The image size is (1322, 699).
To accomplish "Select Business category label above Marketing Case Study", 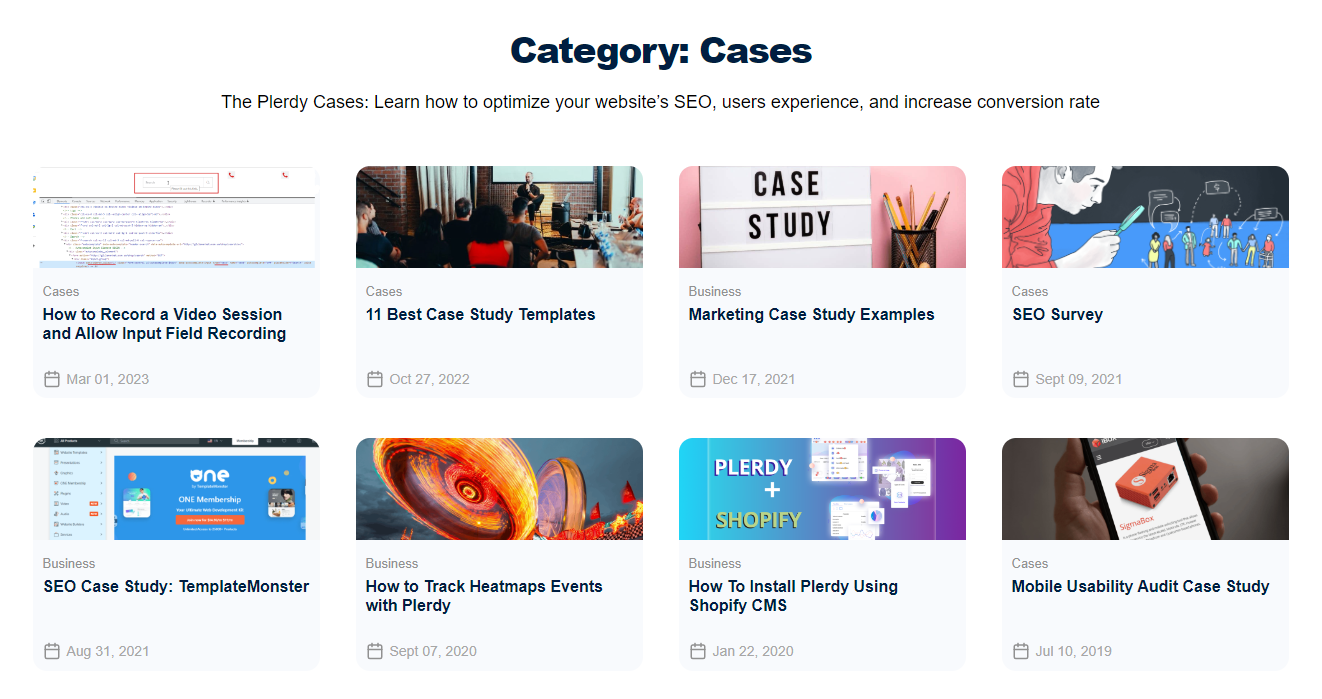I will coord(715,291).
